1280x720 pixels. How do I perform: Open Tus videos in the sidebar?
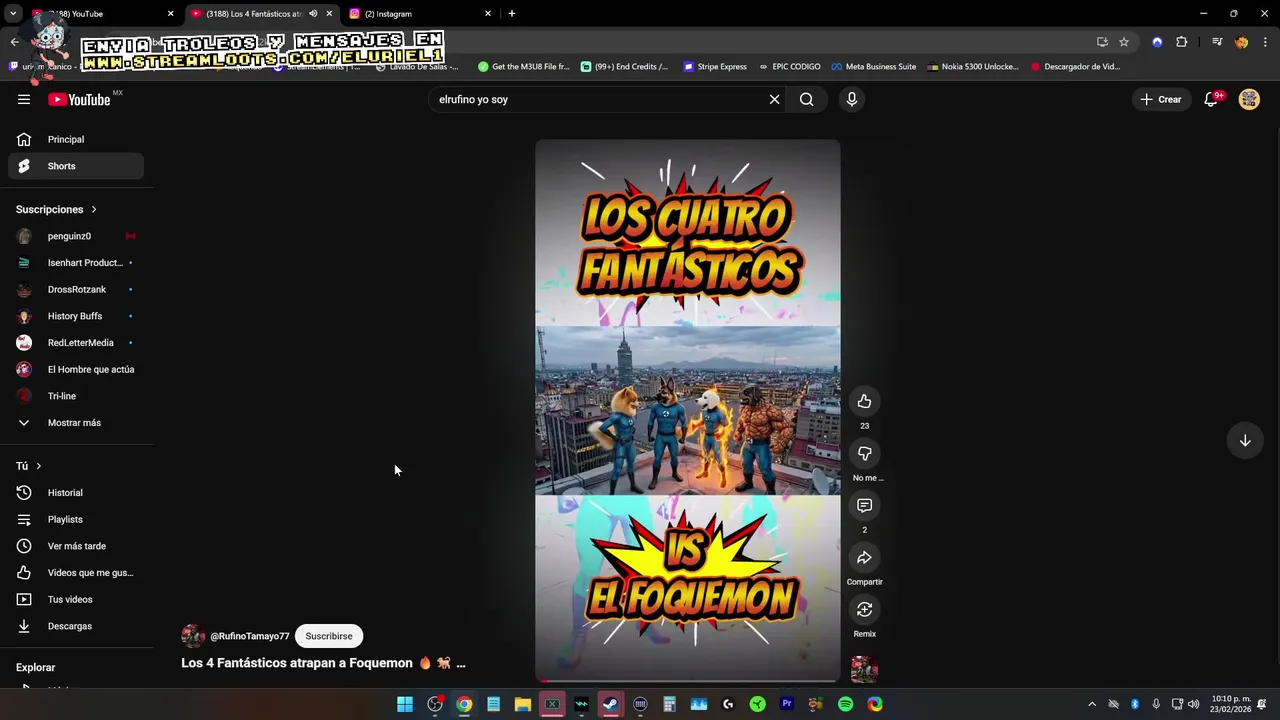76,599
